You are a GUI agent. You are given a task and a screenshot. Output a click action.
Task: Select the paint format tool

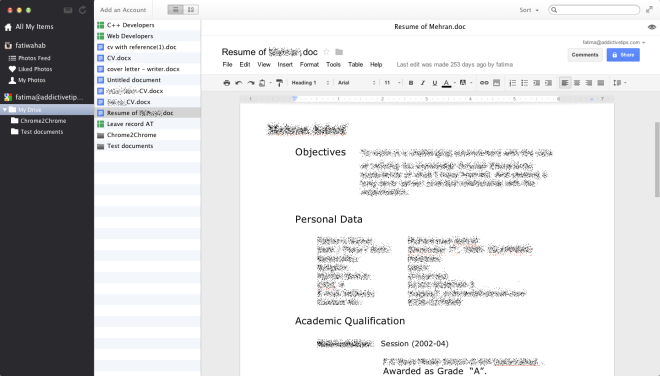click(x=279, y=83)
